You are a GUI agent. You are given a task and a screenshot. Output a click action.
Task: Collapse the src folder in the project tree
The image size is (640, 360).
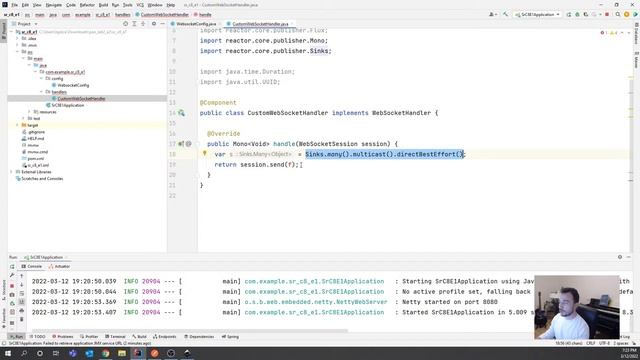click(18, 52)
